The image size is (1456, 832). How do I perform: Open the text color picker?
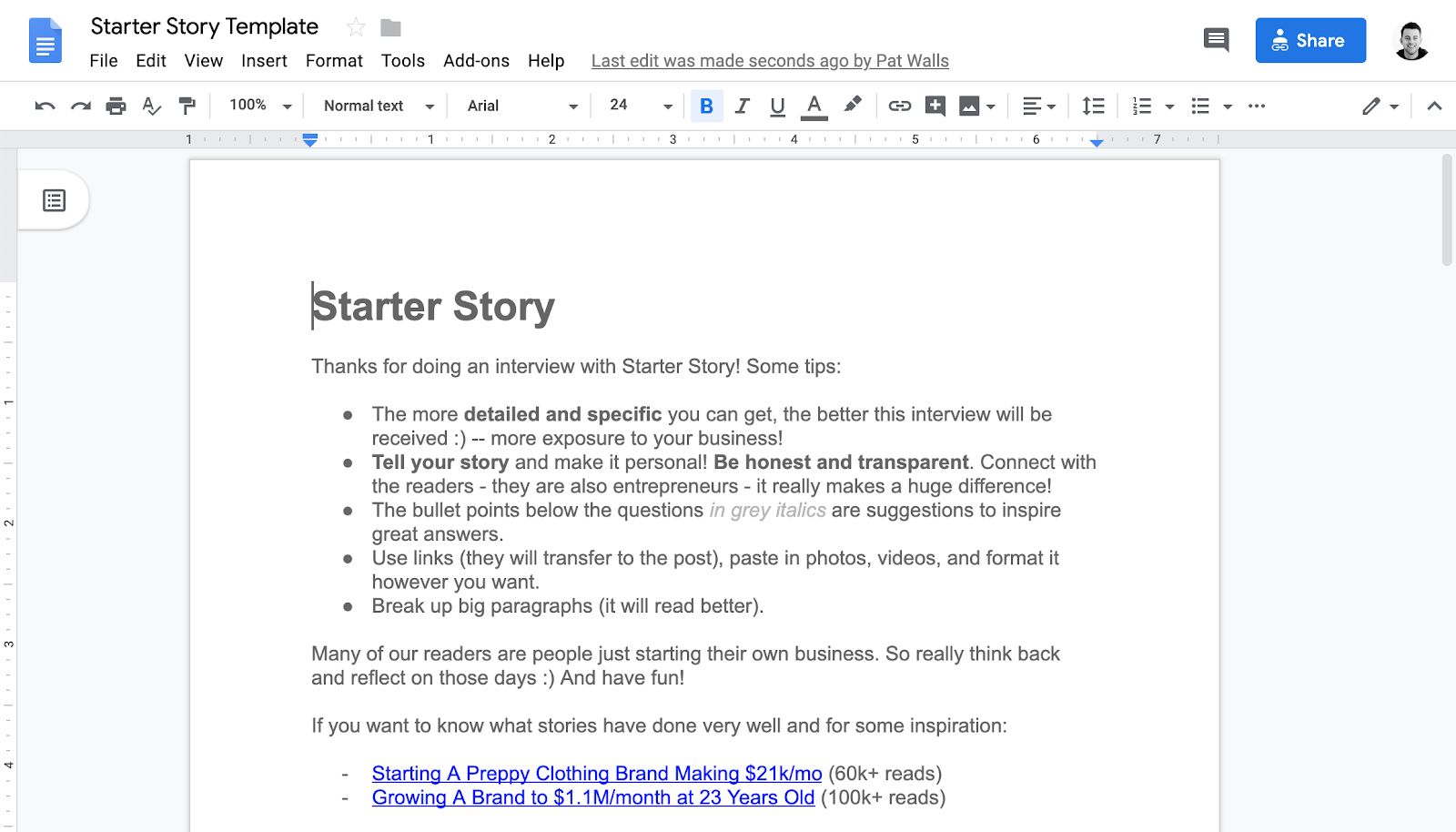point(814,107)
